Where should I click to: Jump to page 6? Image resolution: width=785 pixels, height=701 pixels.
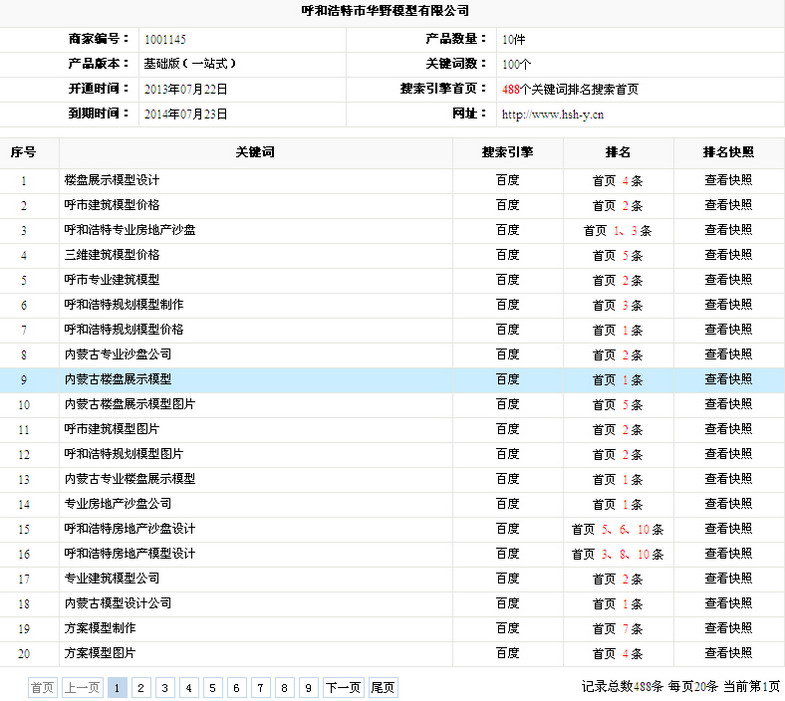(236, 687)
